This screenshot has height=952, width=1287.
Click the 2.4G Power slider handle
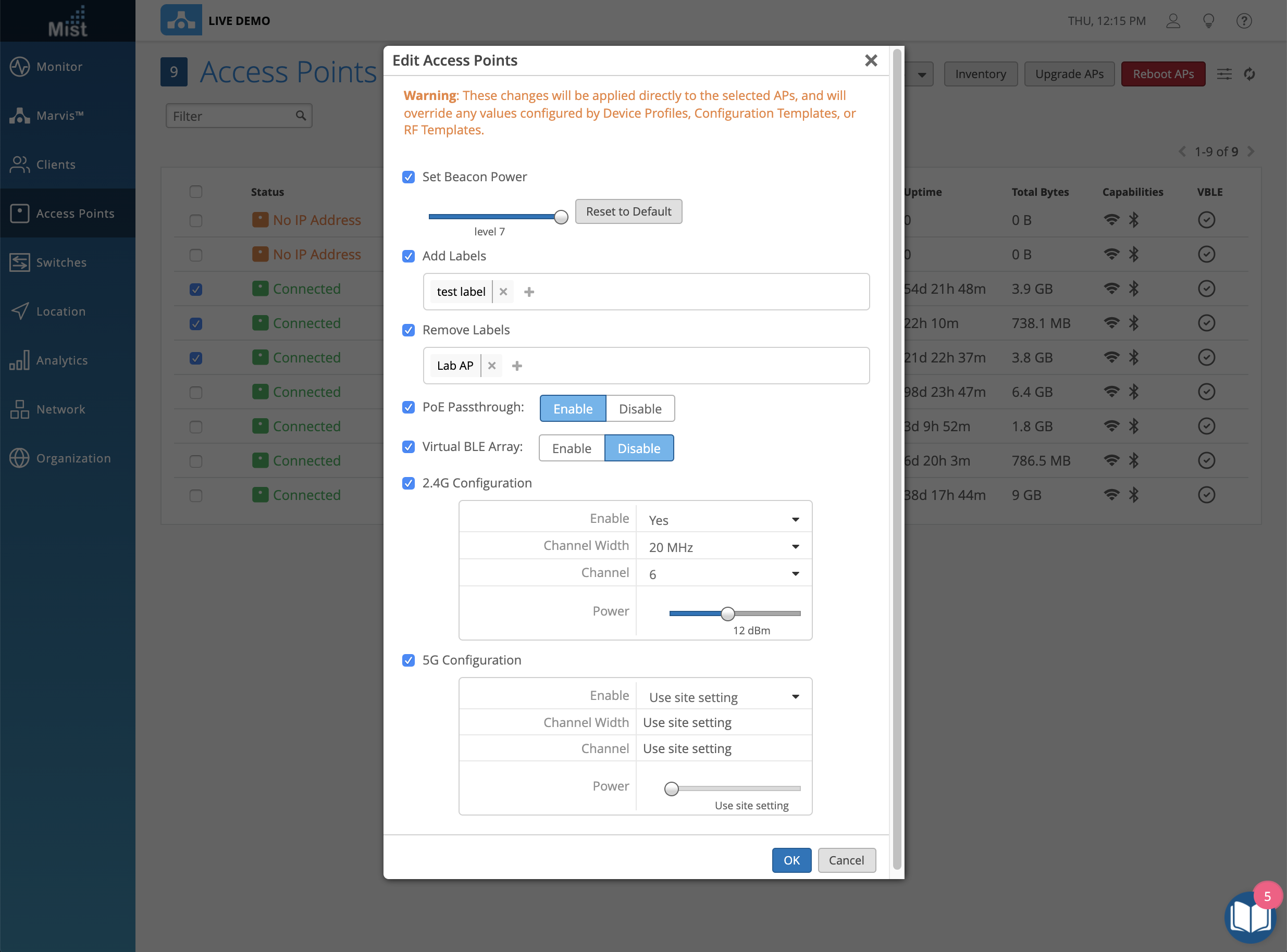728,613
